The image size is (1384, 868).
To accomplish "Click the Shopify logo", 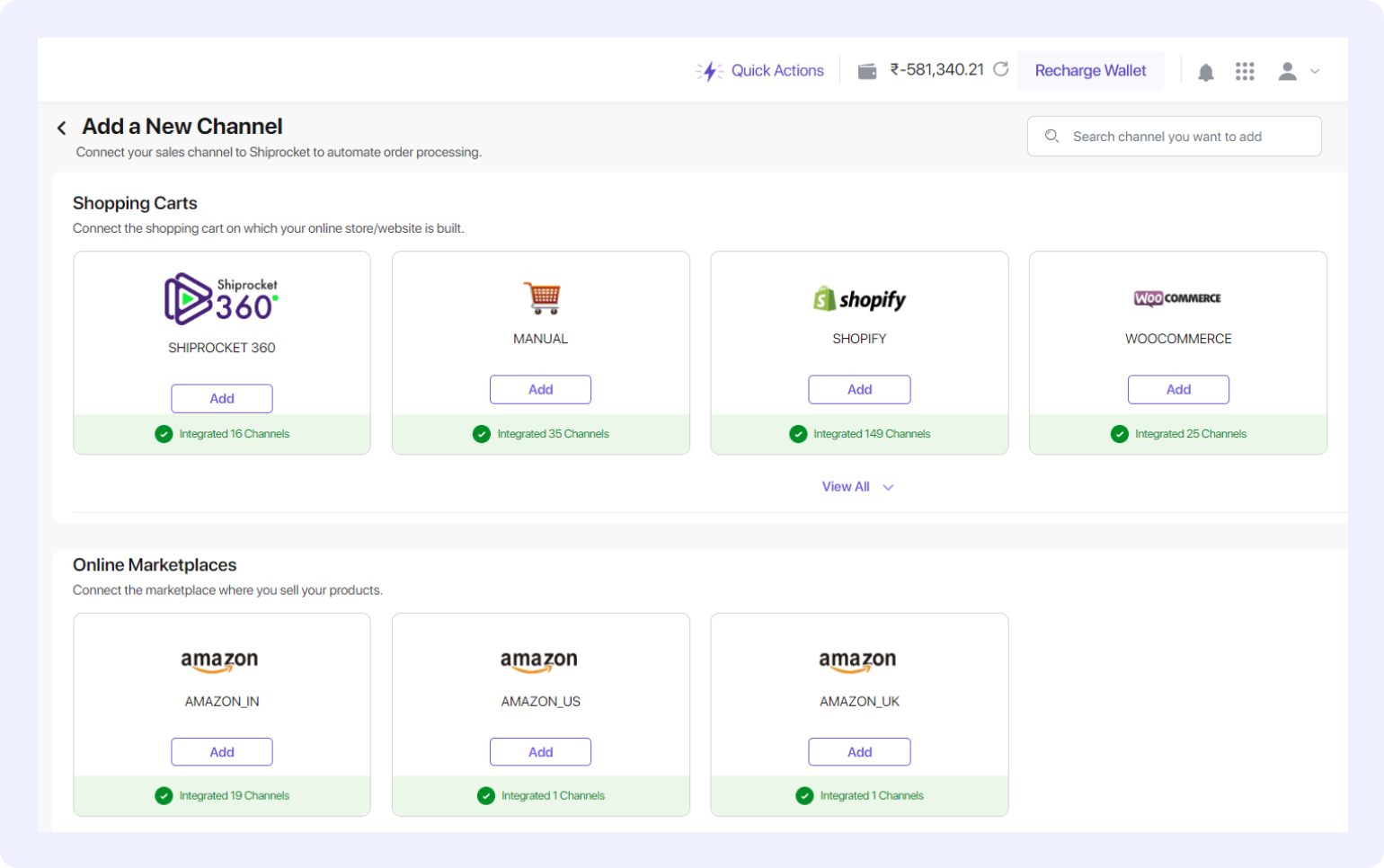I will pyautogui.click(x=859, y=299).
